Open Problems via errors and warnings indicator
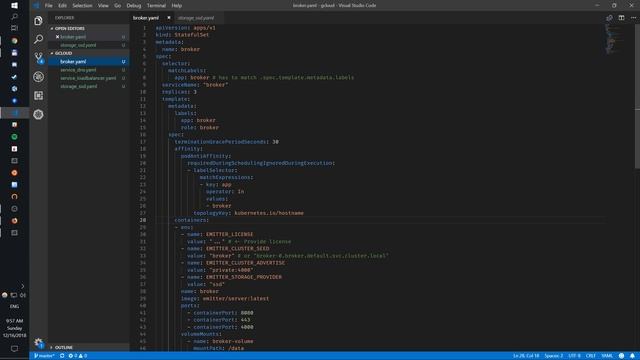Screen dimensions: 640x360 click(78, 356)
